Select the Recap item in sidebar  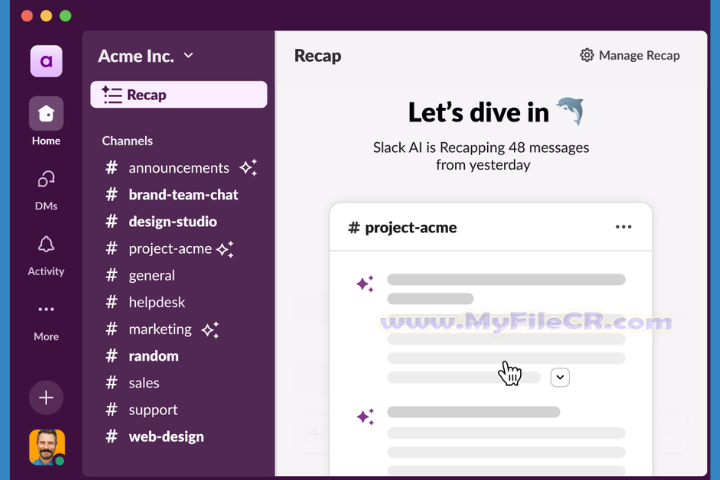point(179,95)
